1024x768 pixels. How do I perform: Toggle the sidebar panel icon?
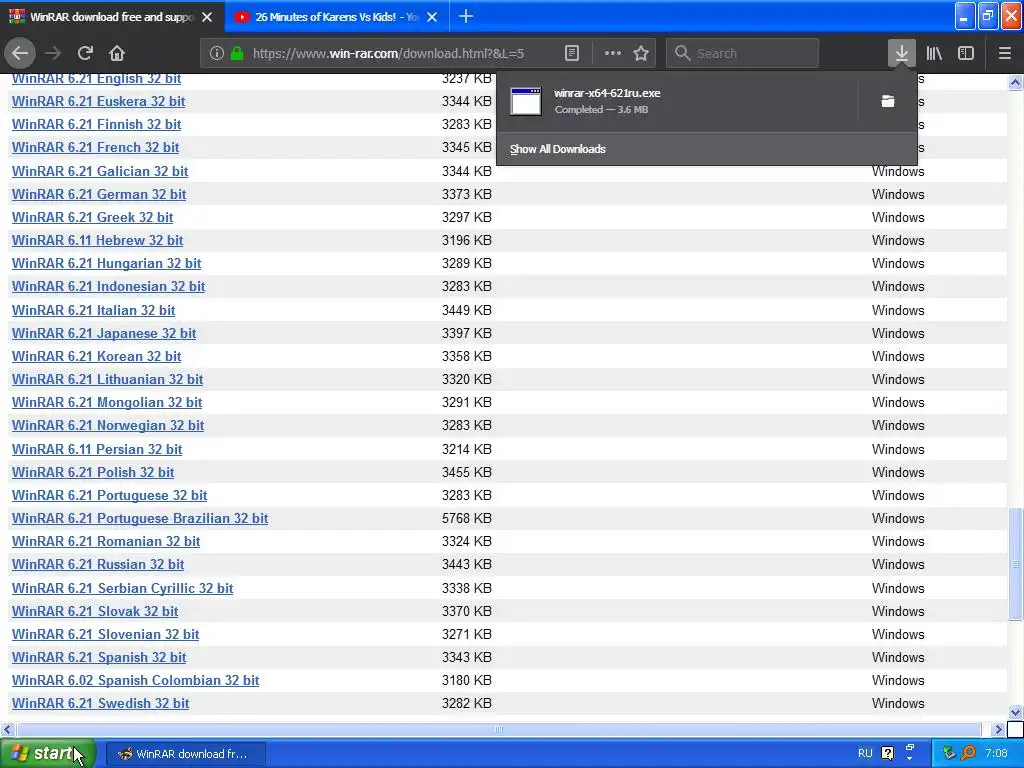point(966,53)
